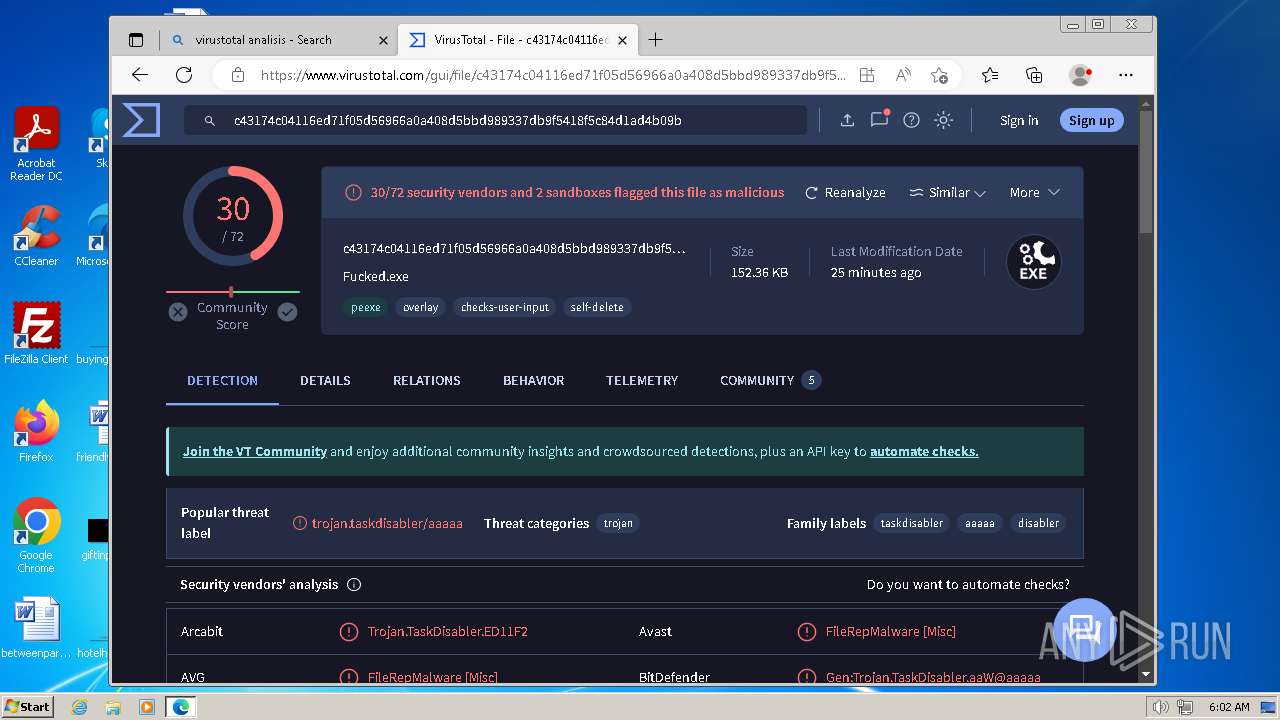Switch to the RELATIONS tab
Image resolution: width=1280 pixels, height=720 pixels.
point(427,380)
